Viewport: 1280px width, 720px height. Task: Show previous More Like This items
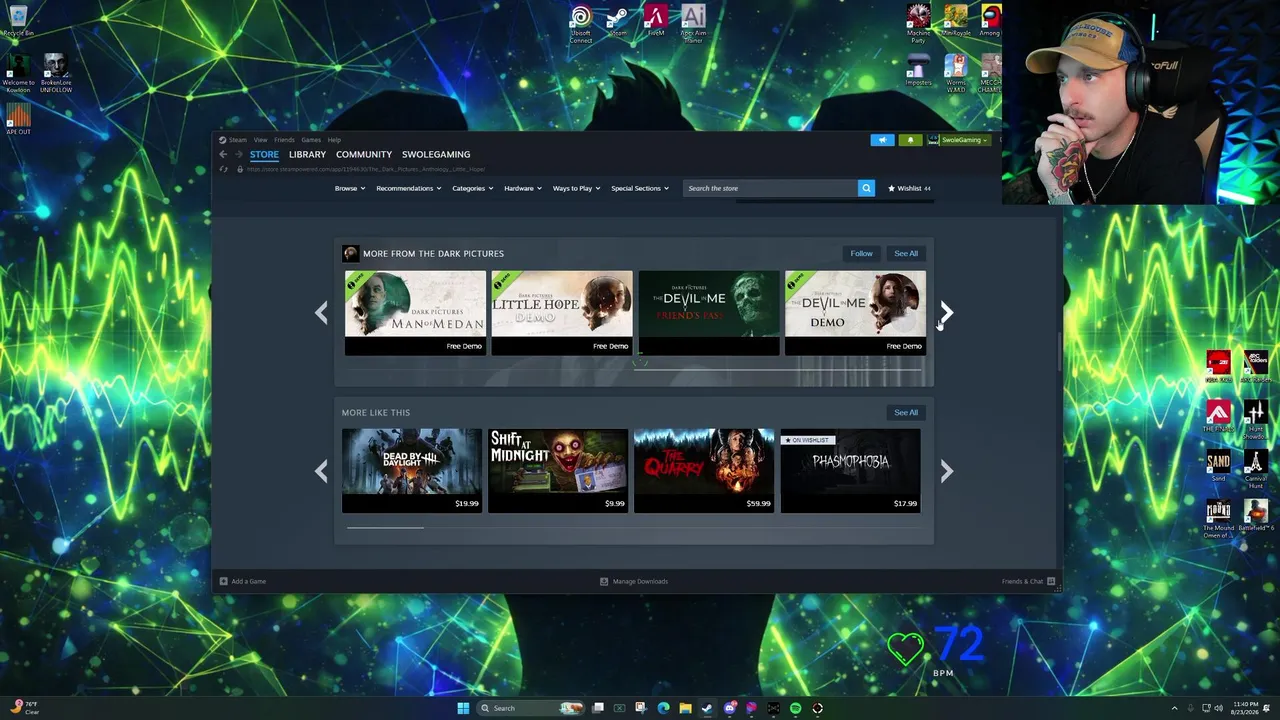point(321,471)
